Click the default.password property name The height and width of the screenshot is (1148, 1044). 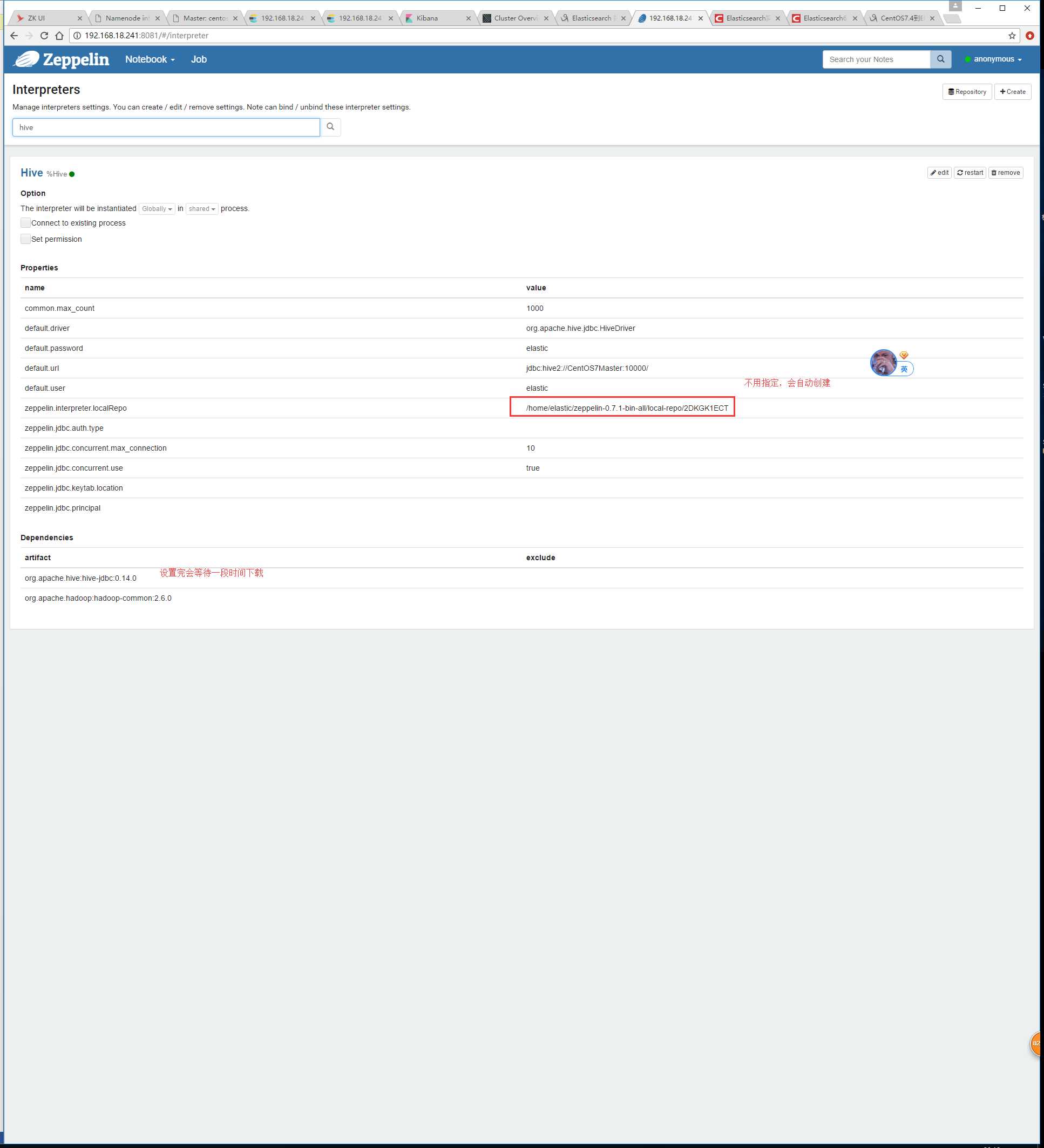click(53, 348)
